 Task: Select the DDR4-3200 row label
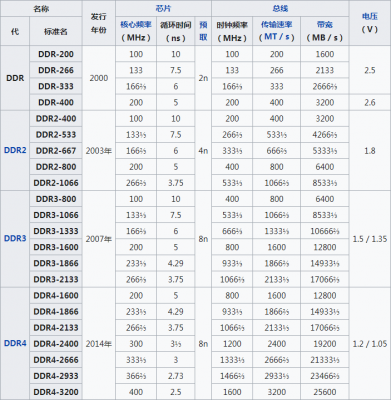56,392
